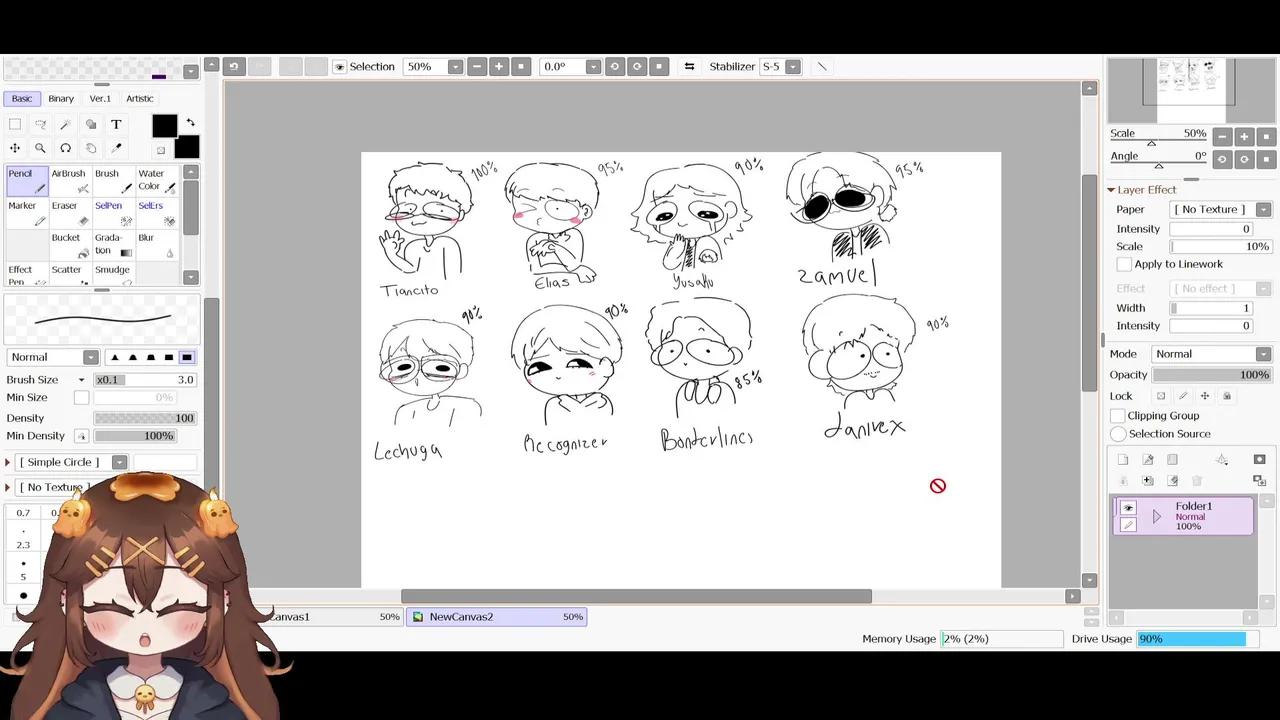Choose the Bucket fill tool
The width and height of the screenshot is (1280, 720).
pyautogui.click(x=70, y=245)
